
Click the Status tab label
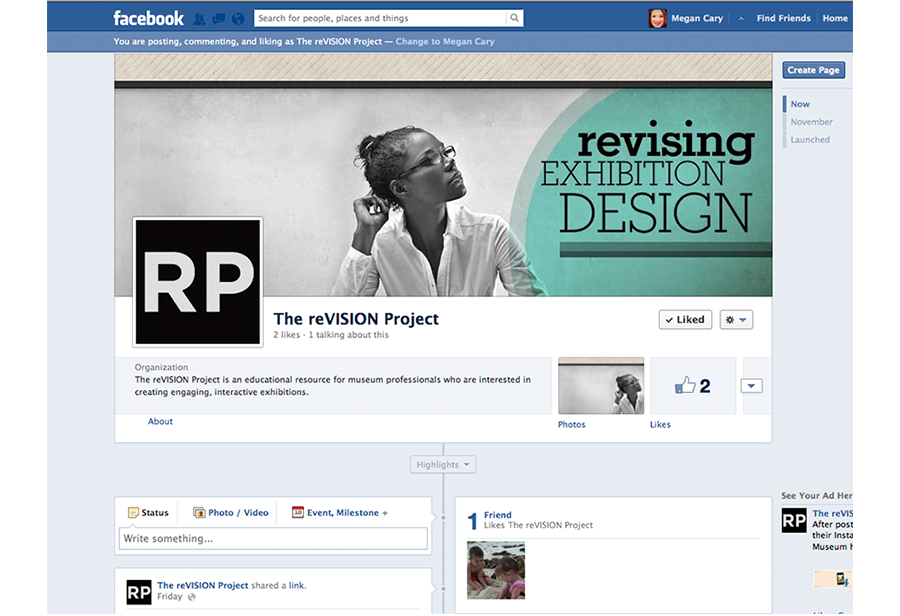pos(155,513)
